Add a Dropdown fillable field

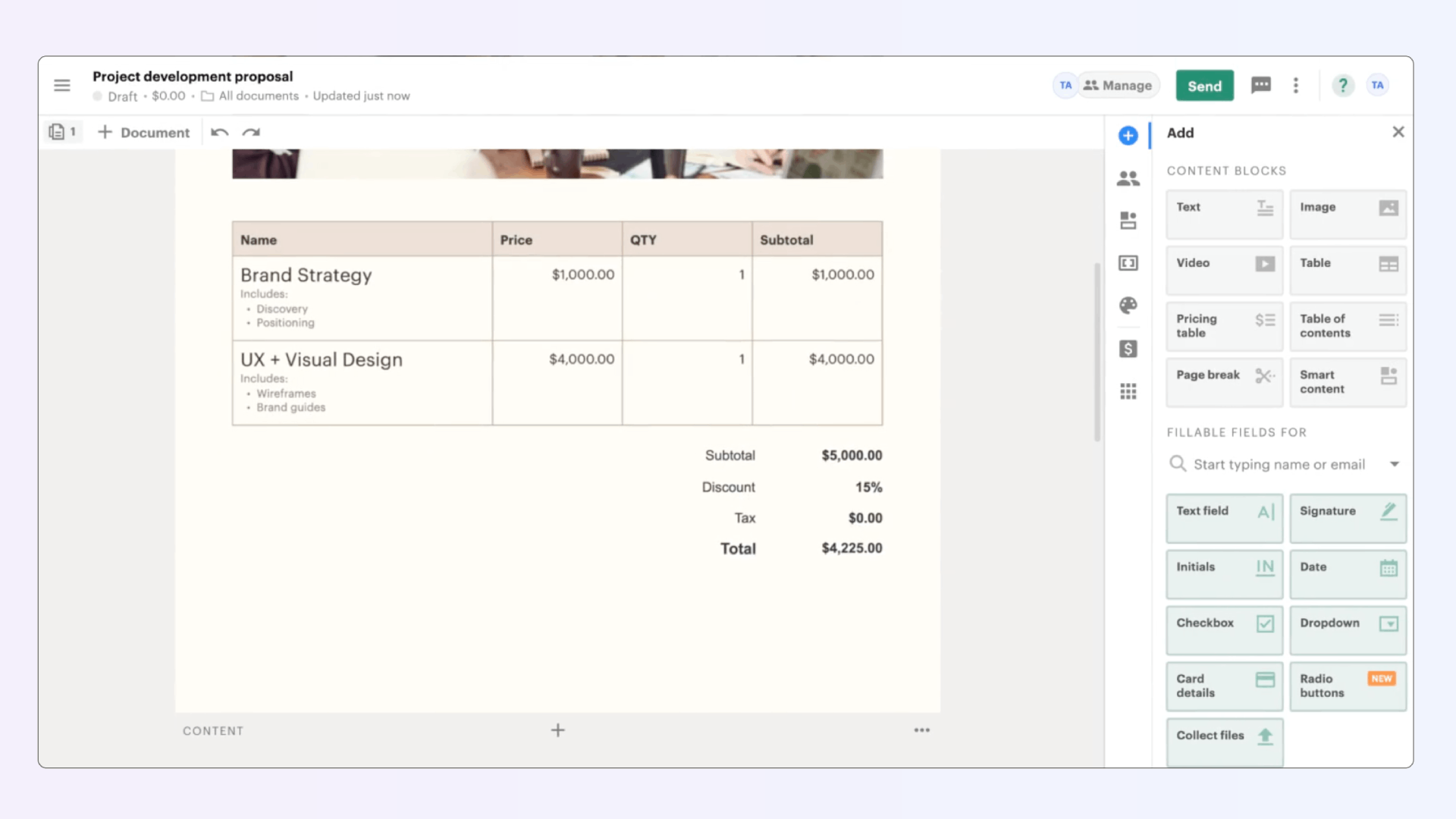[1348, 629]
